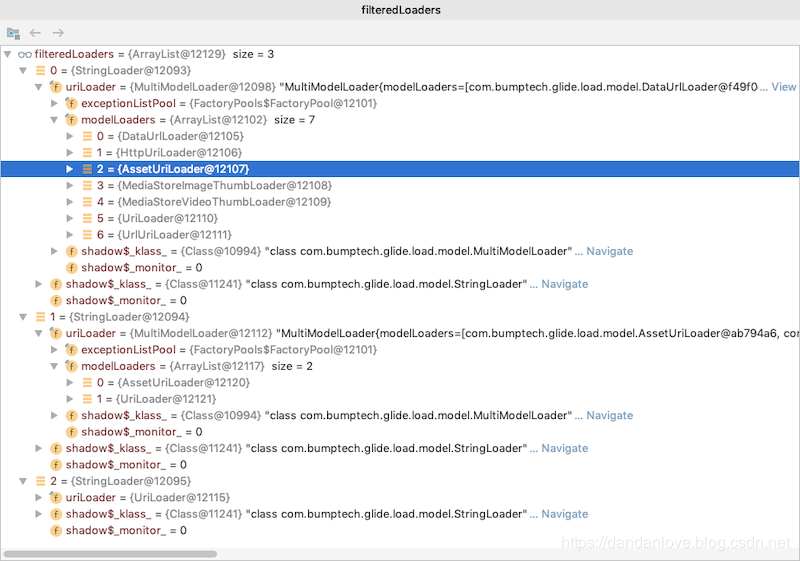Viewport: 800px width, 561px height.
Task: Click list icon of 0 = {StringLoader@12093}
Action: click(40, 70)
